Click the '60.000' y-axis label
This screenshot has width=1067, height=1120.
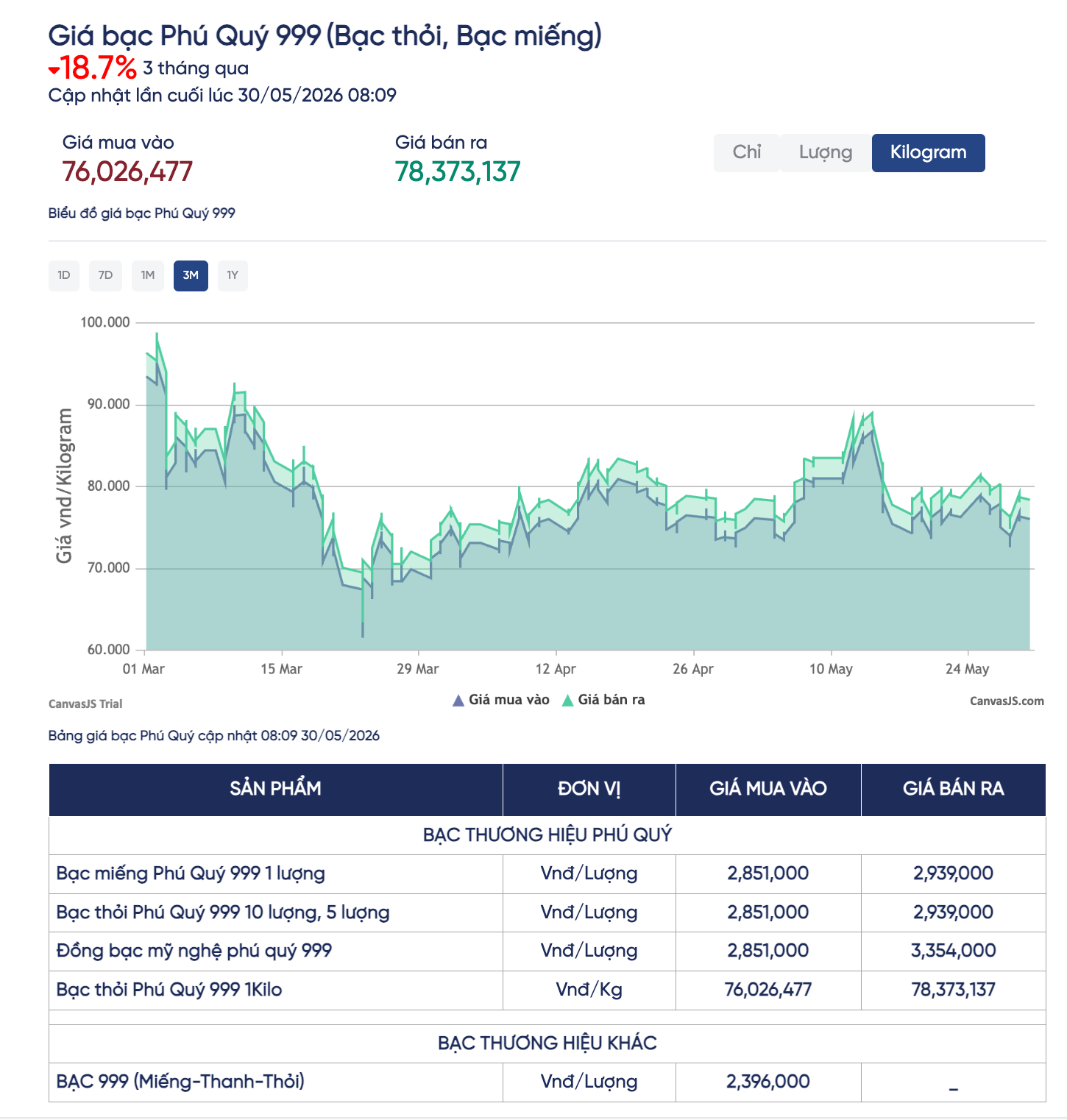pos(108,649)
